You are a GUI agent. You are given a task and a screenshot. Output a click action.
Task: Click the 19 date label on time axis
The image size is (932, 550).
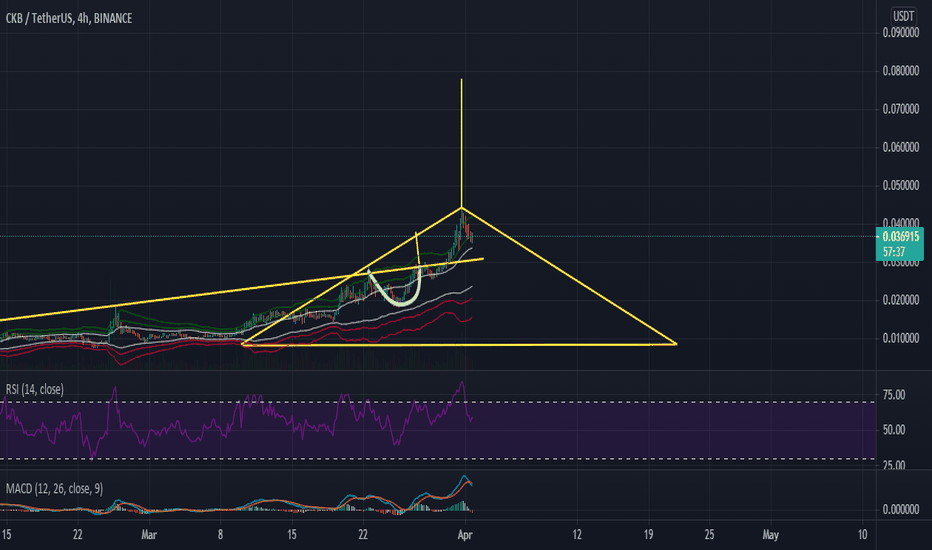click(648, 535)
